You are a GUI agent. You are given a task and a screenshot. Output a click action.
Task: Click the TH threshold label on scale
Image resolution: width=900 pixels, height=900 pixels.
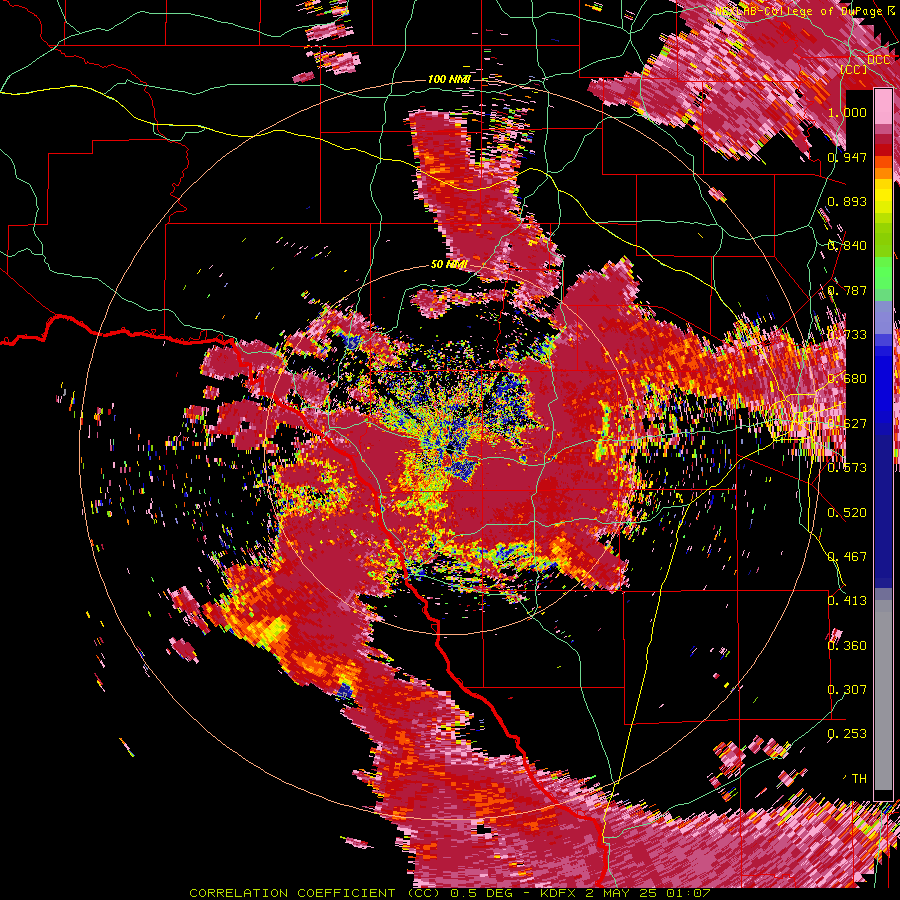point(859,779)
